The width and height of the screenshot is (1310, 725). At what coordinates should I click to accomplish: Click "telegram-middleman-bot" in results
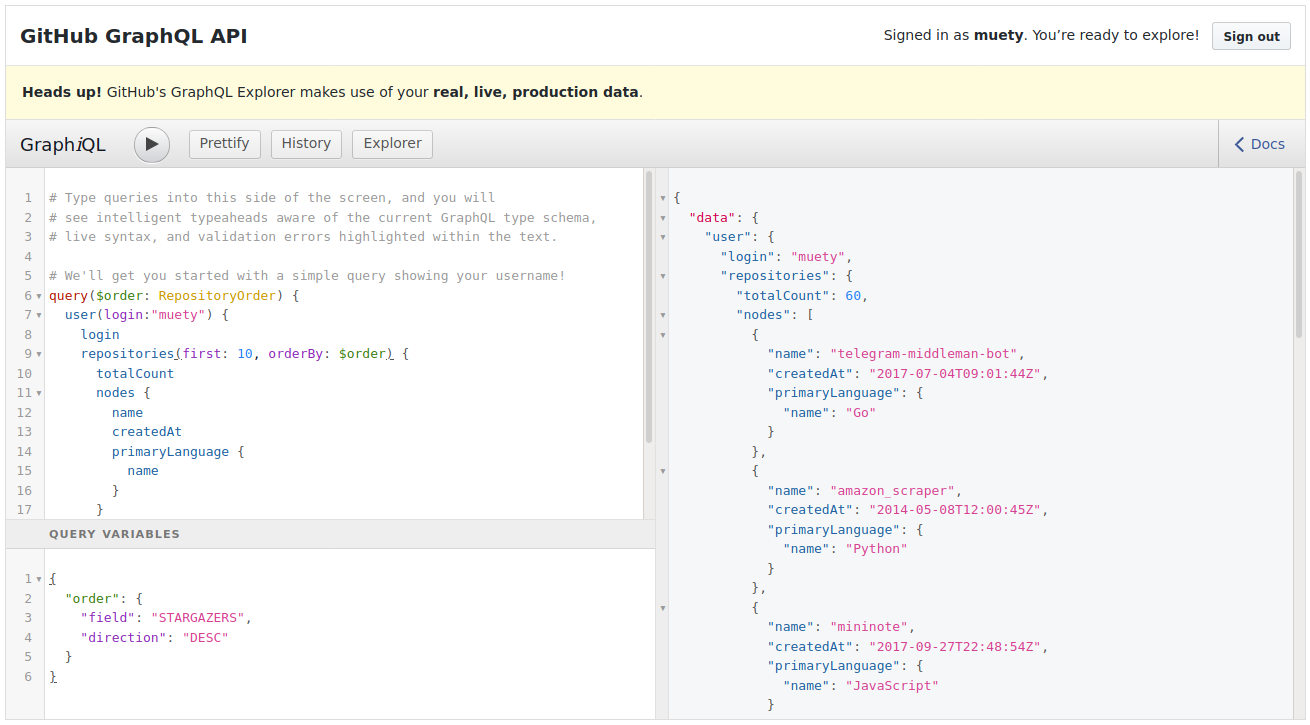pyautogui.click(x=924, y=354)
